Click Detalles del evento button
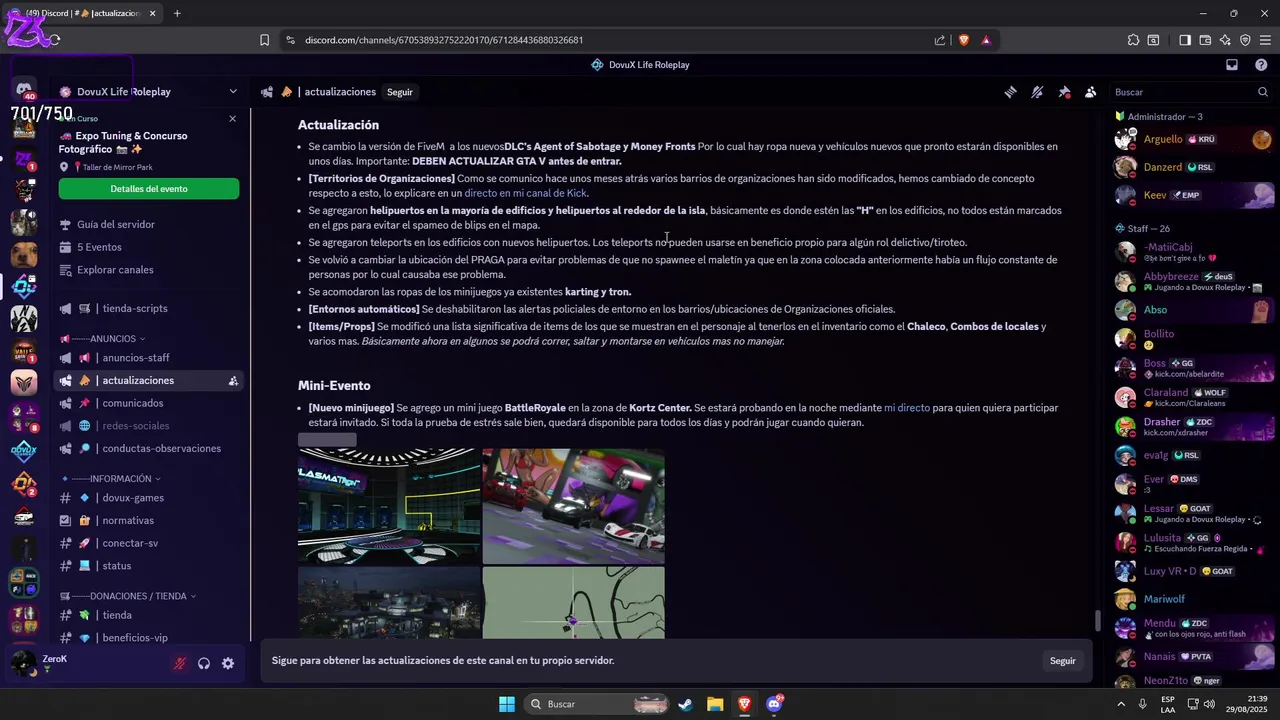1280x720 pixels. pos(149,189)
